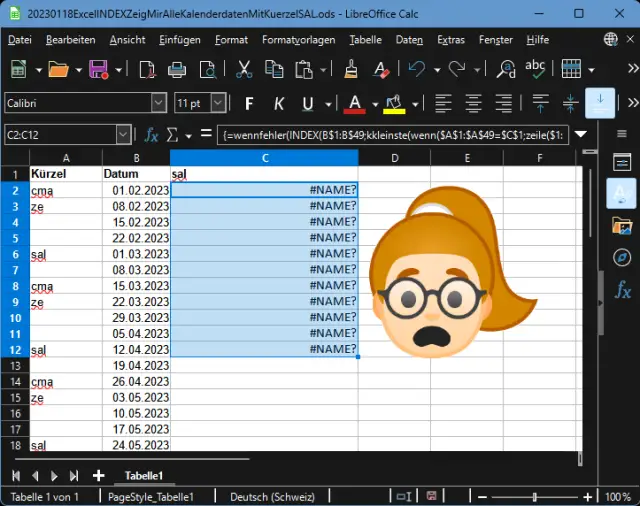Click the Cut scissors icon
This screenshot has height=506, width=640.
(244, 69)
